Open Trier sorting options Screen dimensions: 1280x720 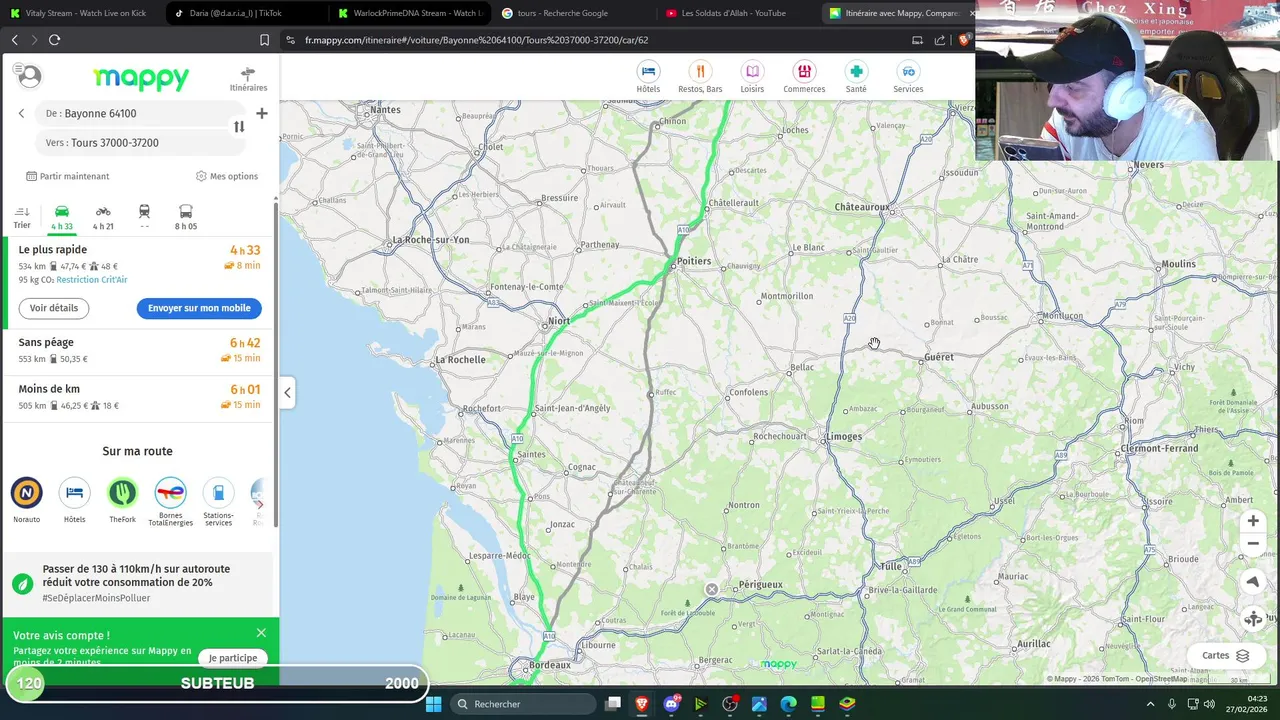click(22, 218)
